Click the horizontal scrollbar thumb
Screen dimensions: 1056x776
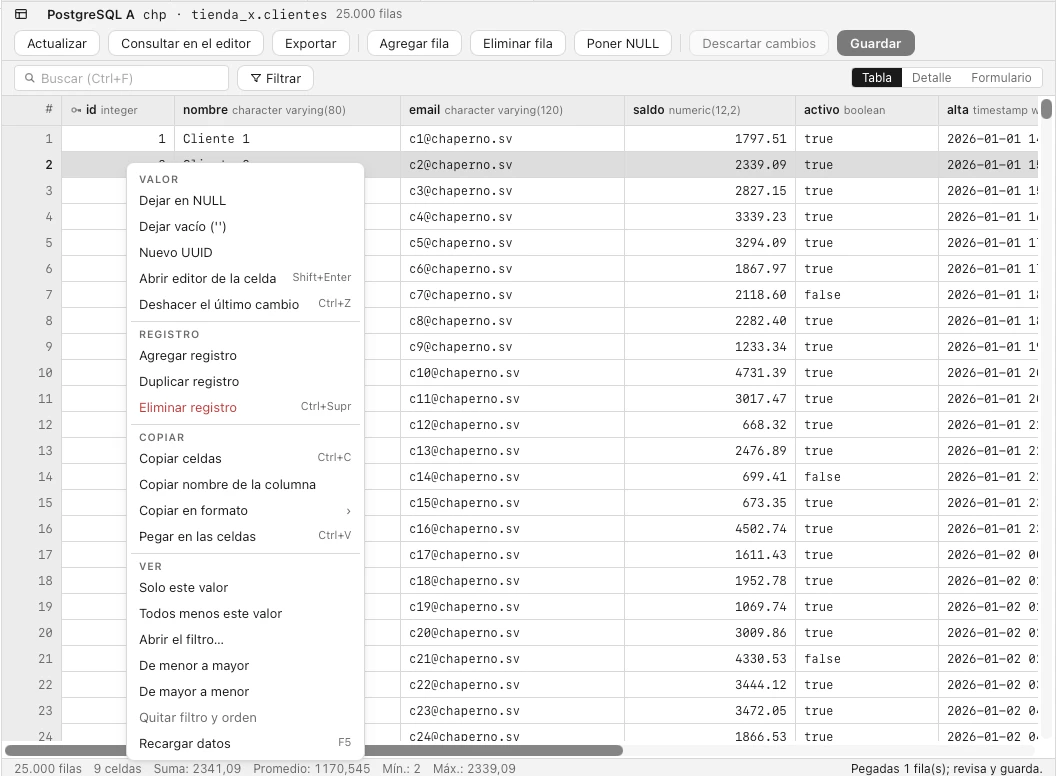[x=314, y=750]
